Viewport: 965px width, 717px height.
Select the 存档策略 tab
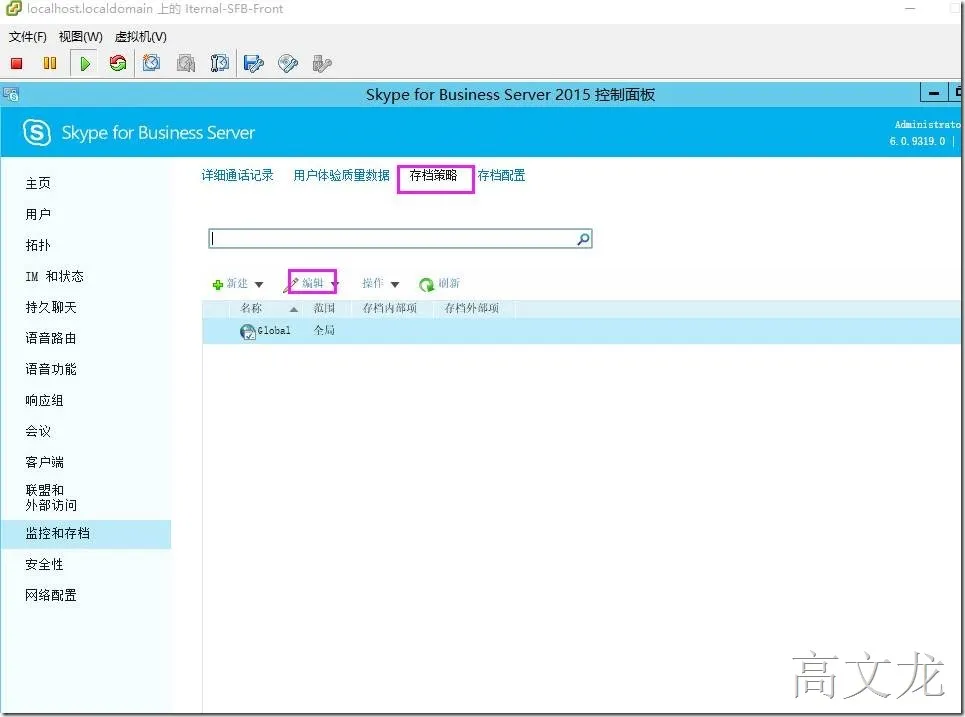click(433, 175)
